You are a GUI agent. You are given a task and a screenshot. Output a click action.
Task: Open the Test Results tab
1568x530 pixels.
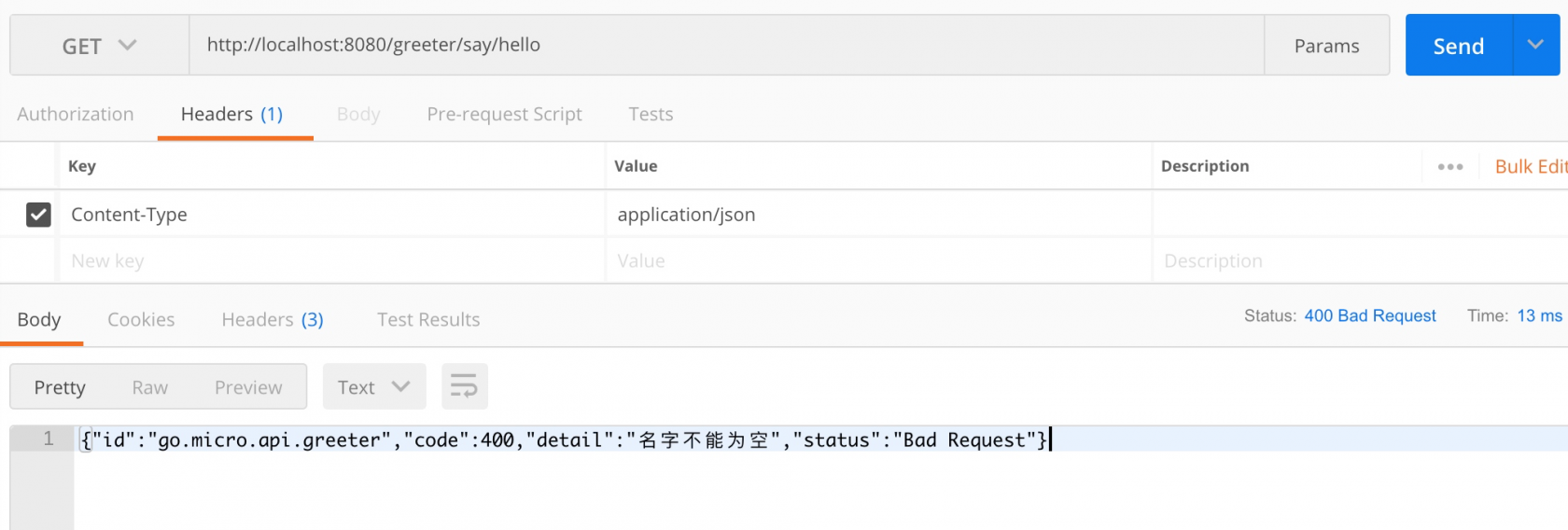428,319
